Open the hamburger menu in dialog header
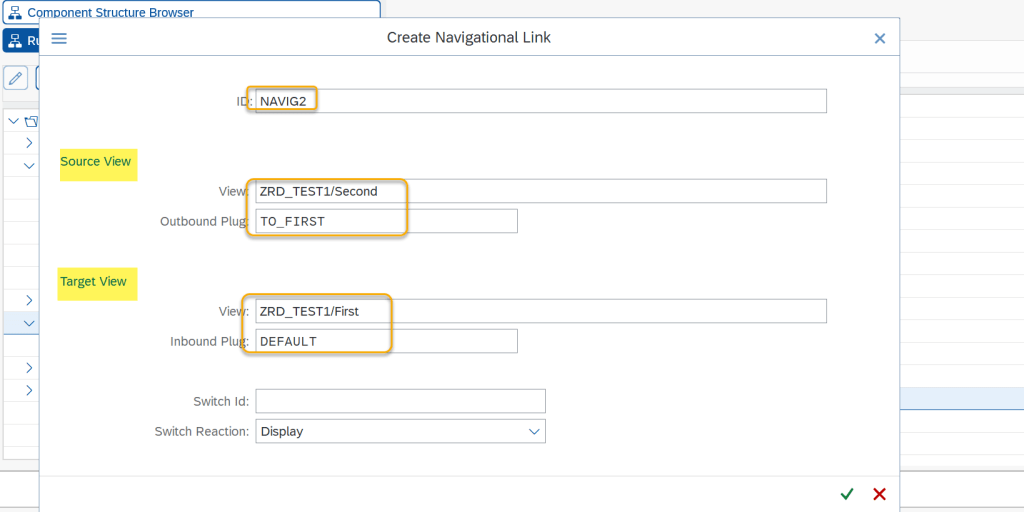1024x512 pixels. pyautogui.click(x=59, y=38)
